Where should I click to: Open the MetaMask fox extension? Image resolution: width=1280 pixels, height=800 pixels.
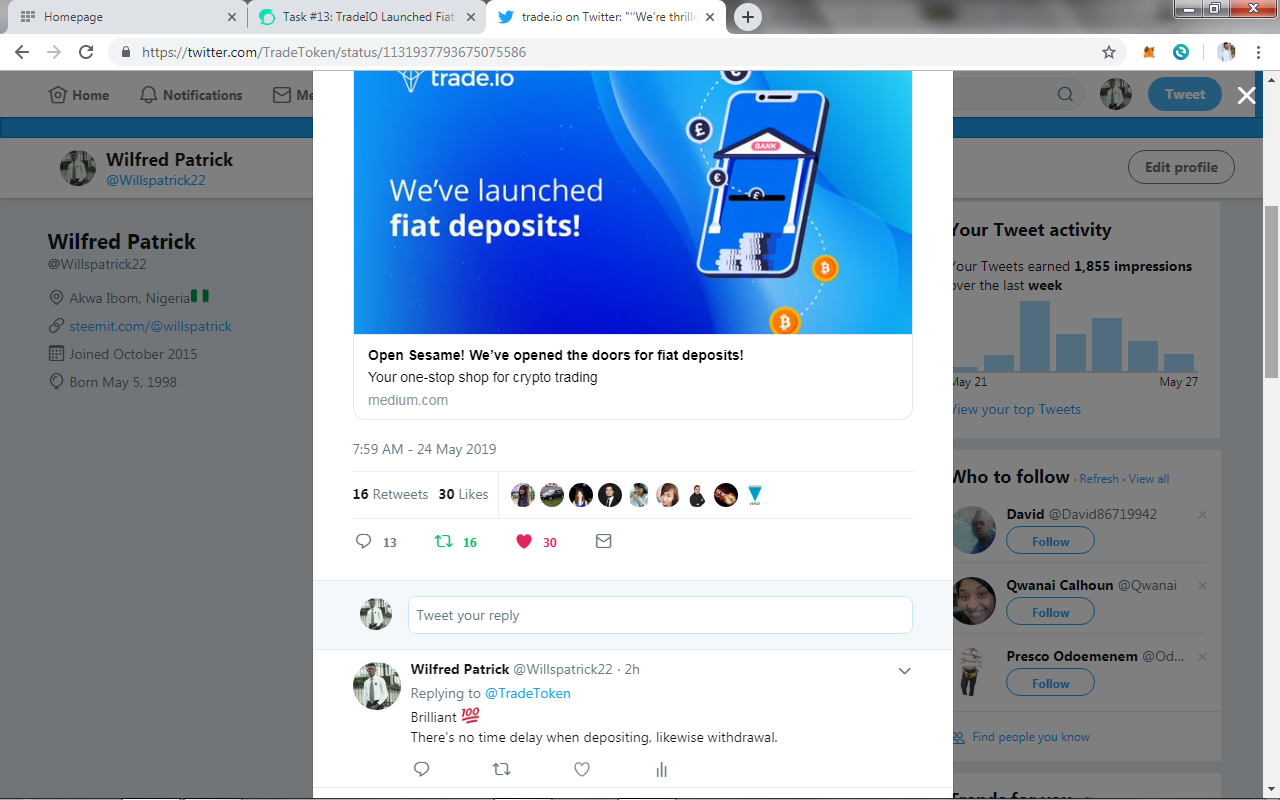pos(1151,52)
